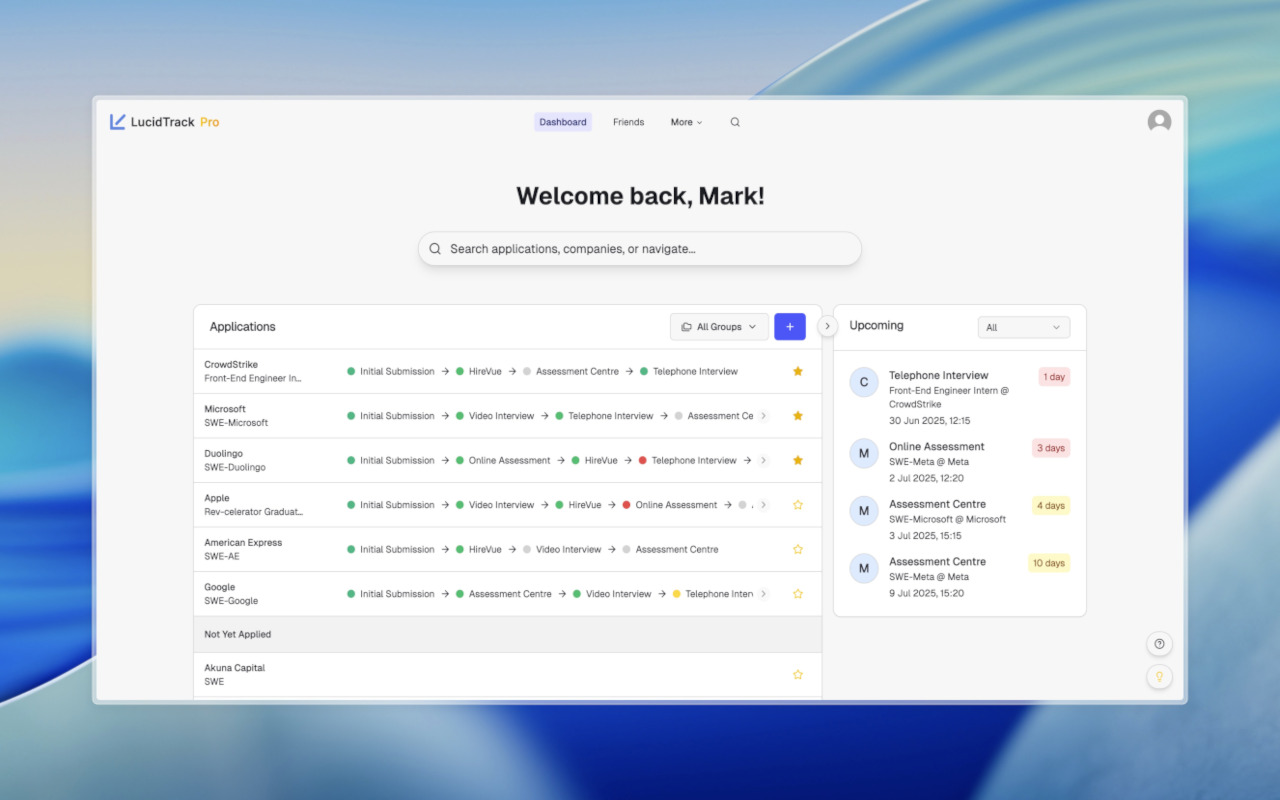Expand Microsoft's remaining interview stages chevron

click(763, 415)
